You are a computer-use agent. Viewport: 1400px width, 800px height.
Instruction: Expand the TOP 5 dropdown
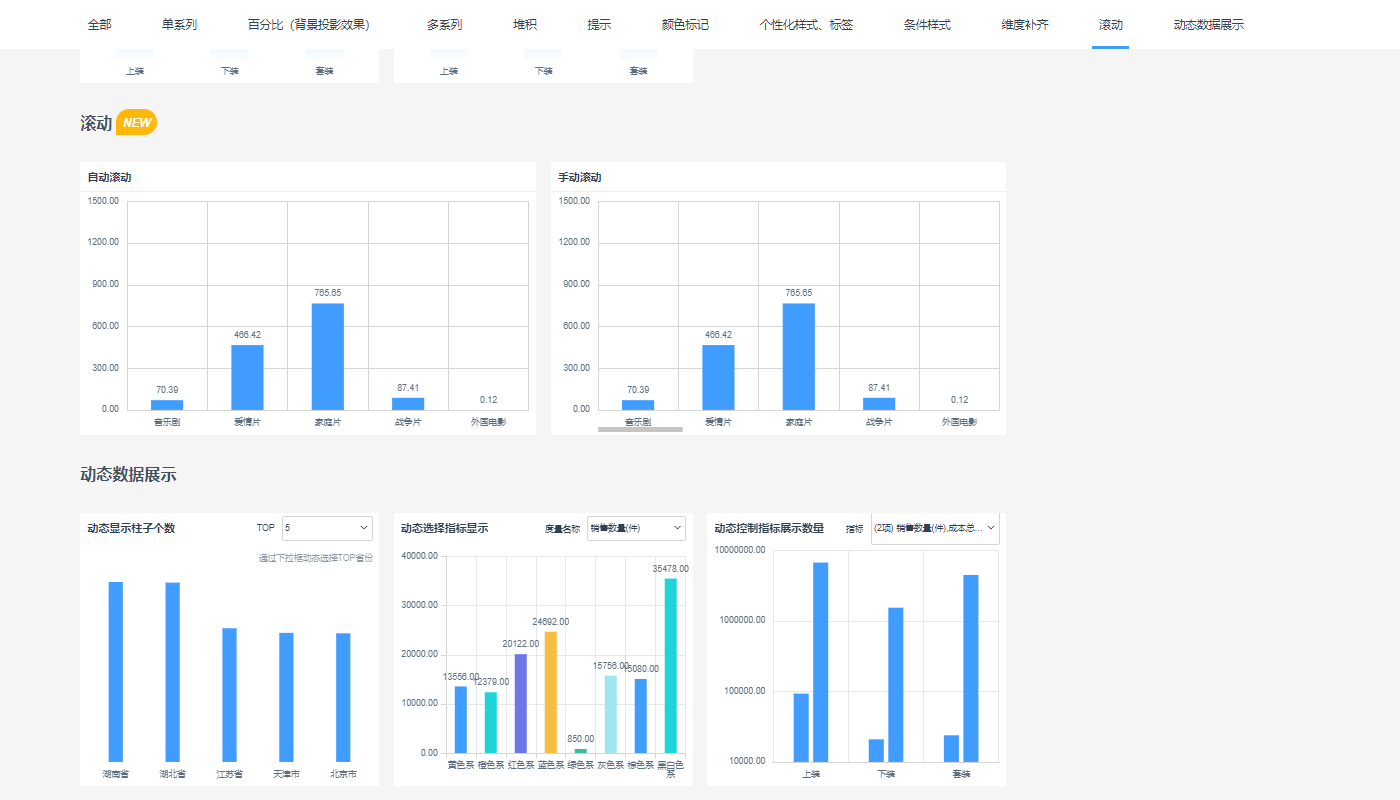coord(327,528)
